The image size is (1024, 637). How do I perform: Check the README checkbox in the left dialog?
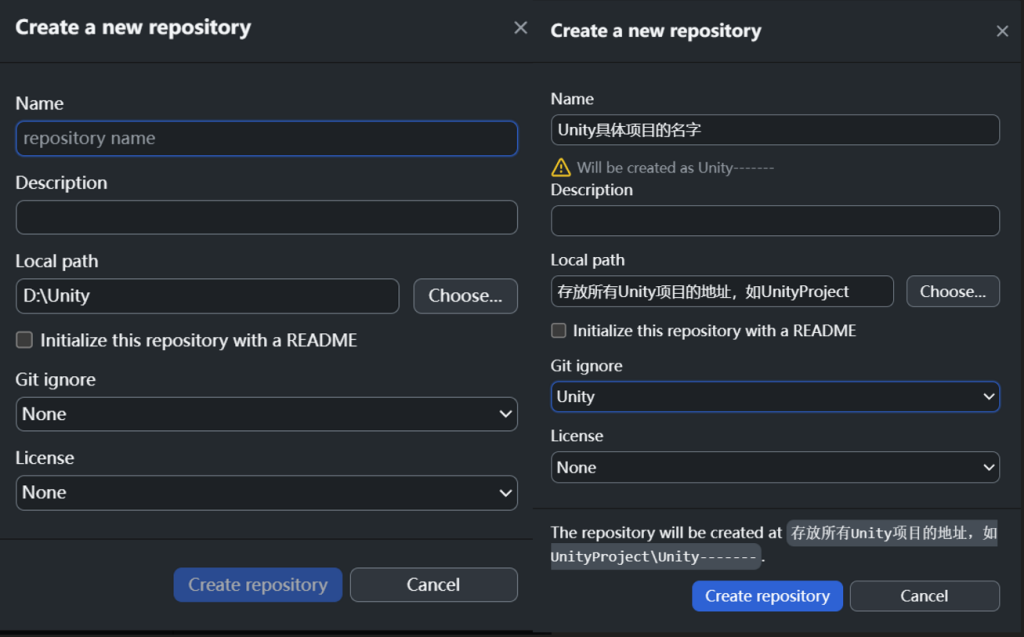[25, 340]
